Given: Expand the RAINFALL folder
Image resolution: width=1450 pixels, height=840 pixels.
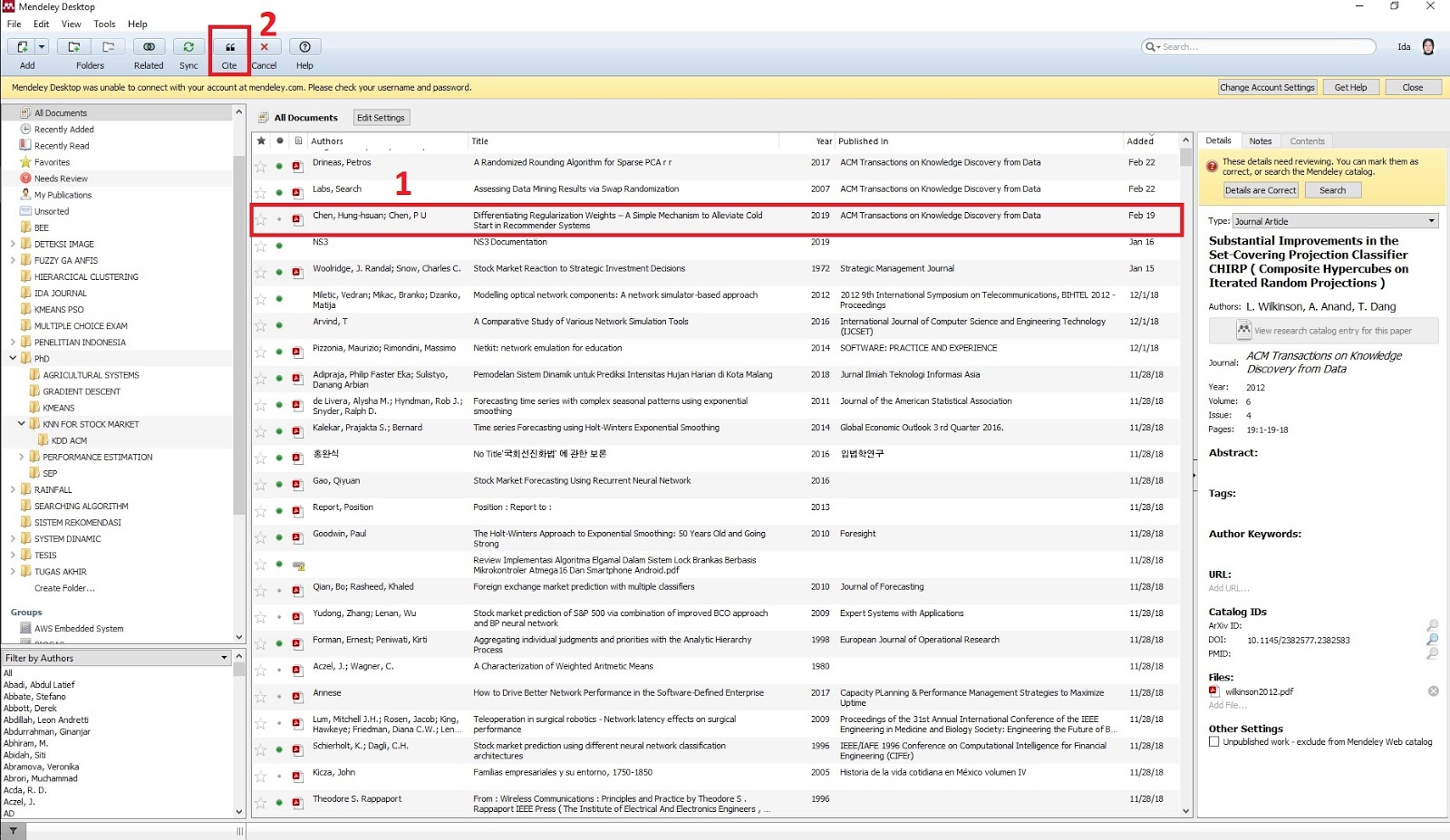Looking at the screenshot, I should coord(13,489).
